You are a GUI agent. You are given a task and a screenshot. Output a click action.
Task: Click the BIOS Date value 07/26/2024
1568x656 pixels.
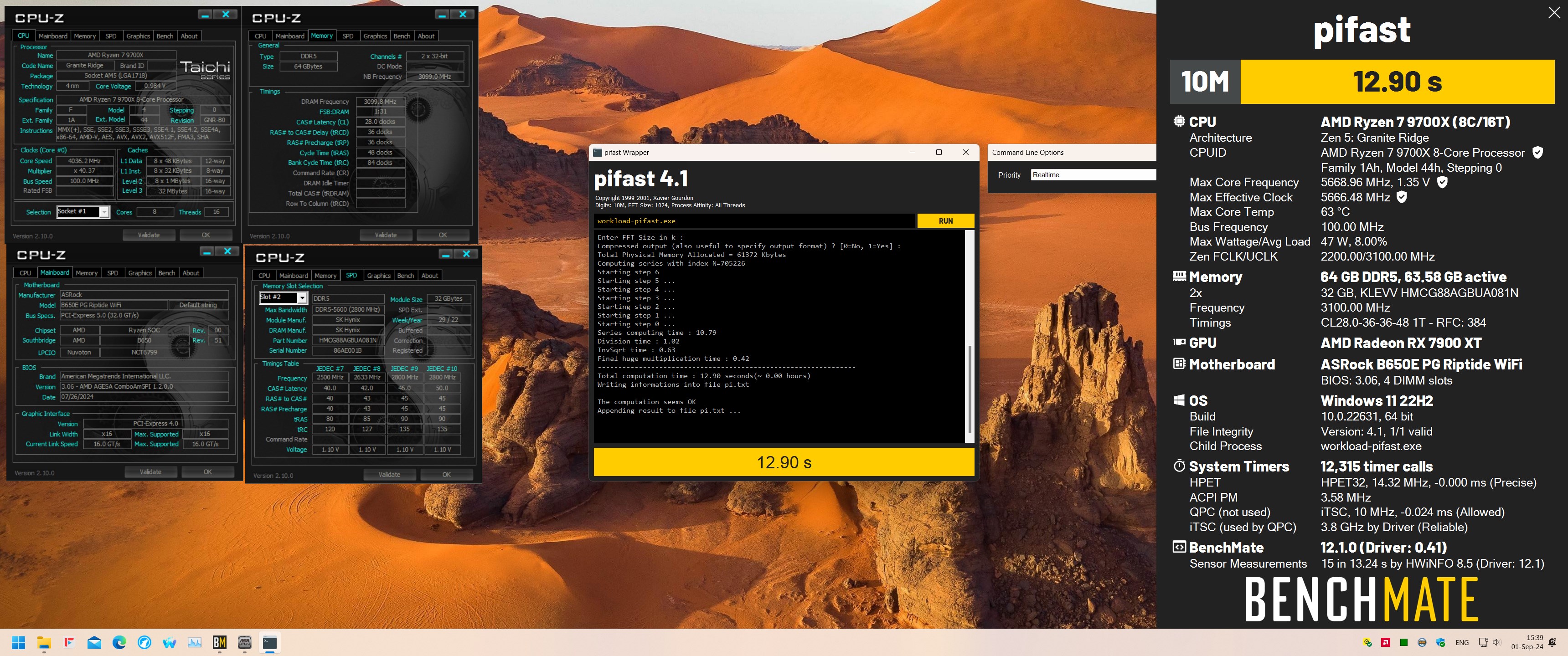click(144, 397)
